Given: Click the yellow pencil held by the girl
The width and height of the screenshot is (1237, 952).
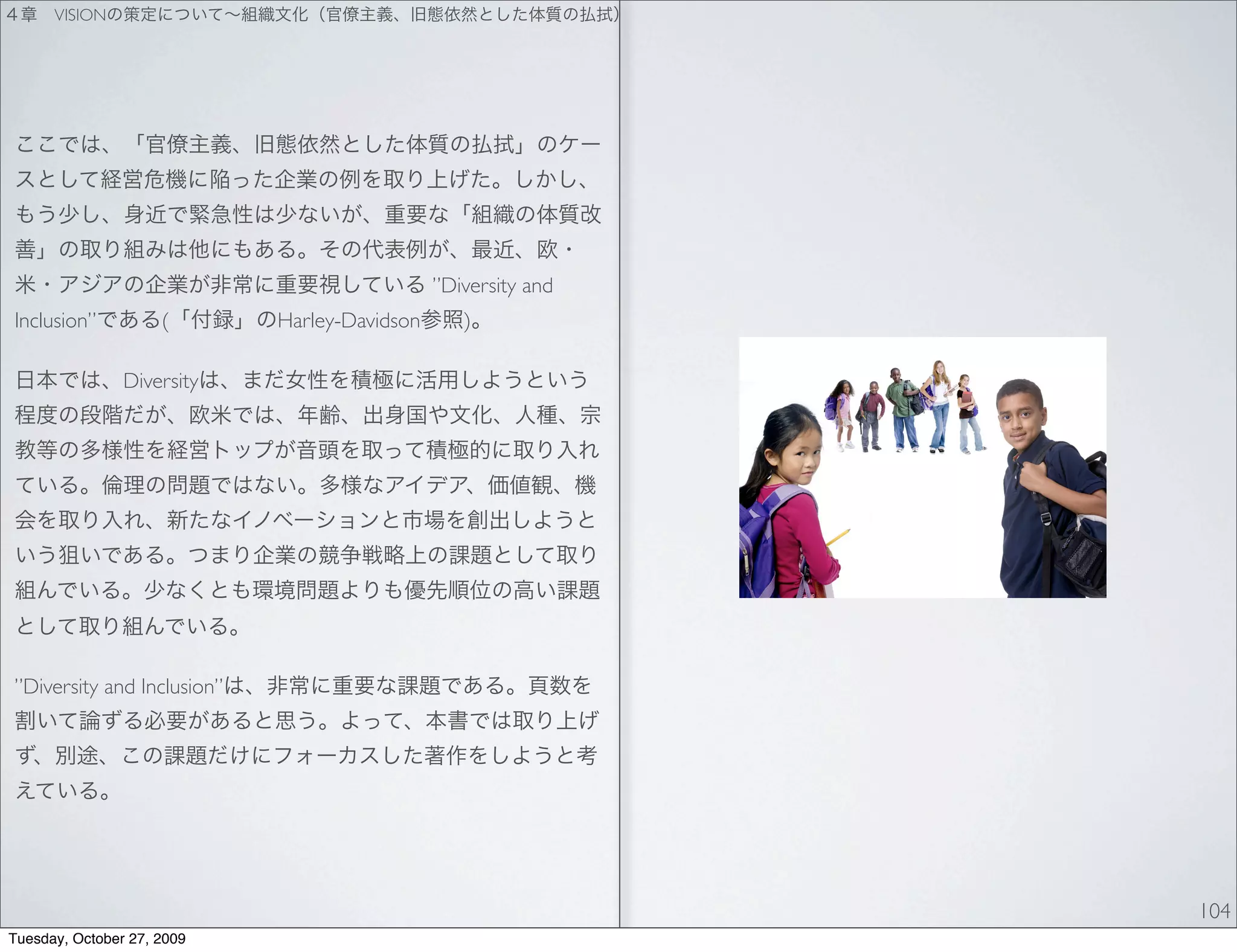Looking at the screenshot, I should pyautogui.click(x=837, y=537).
